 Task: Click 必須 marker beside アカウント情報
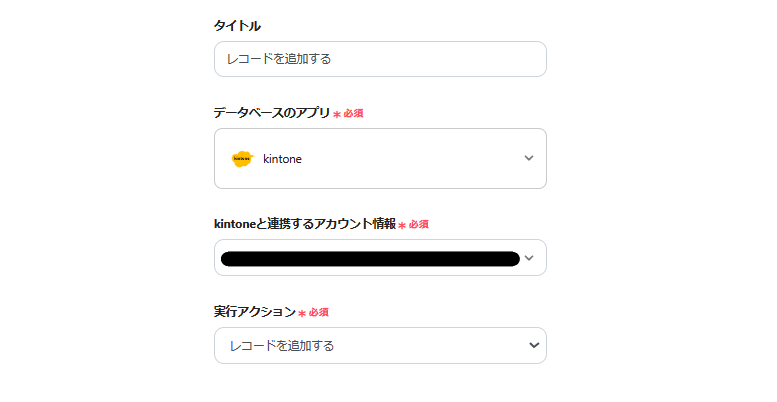pos(418,225)
